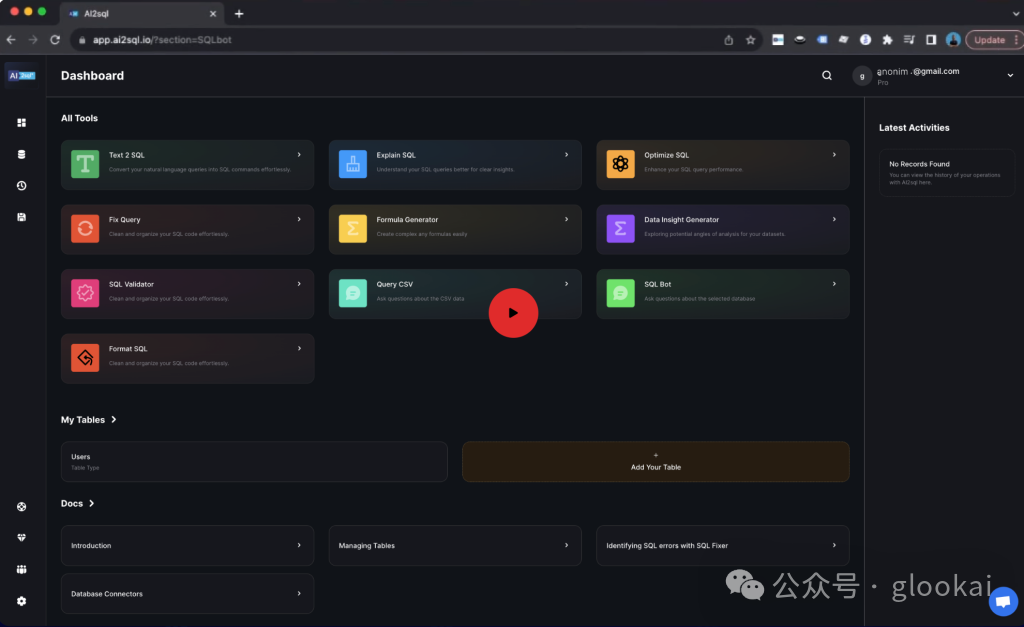Open the Text 2 SQL green T icon

pos(85,164)
